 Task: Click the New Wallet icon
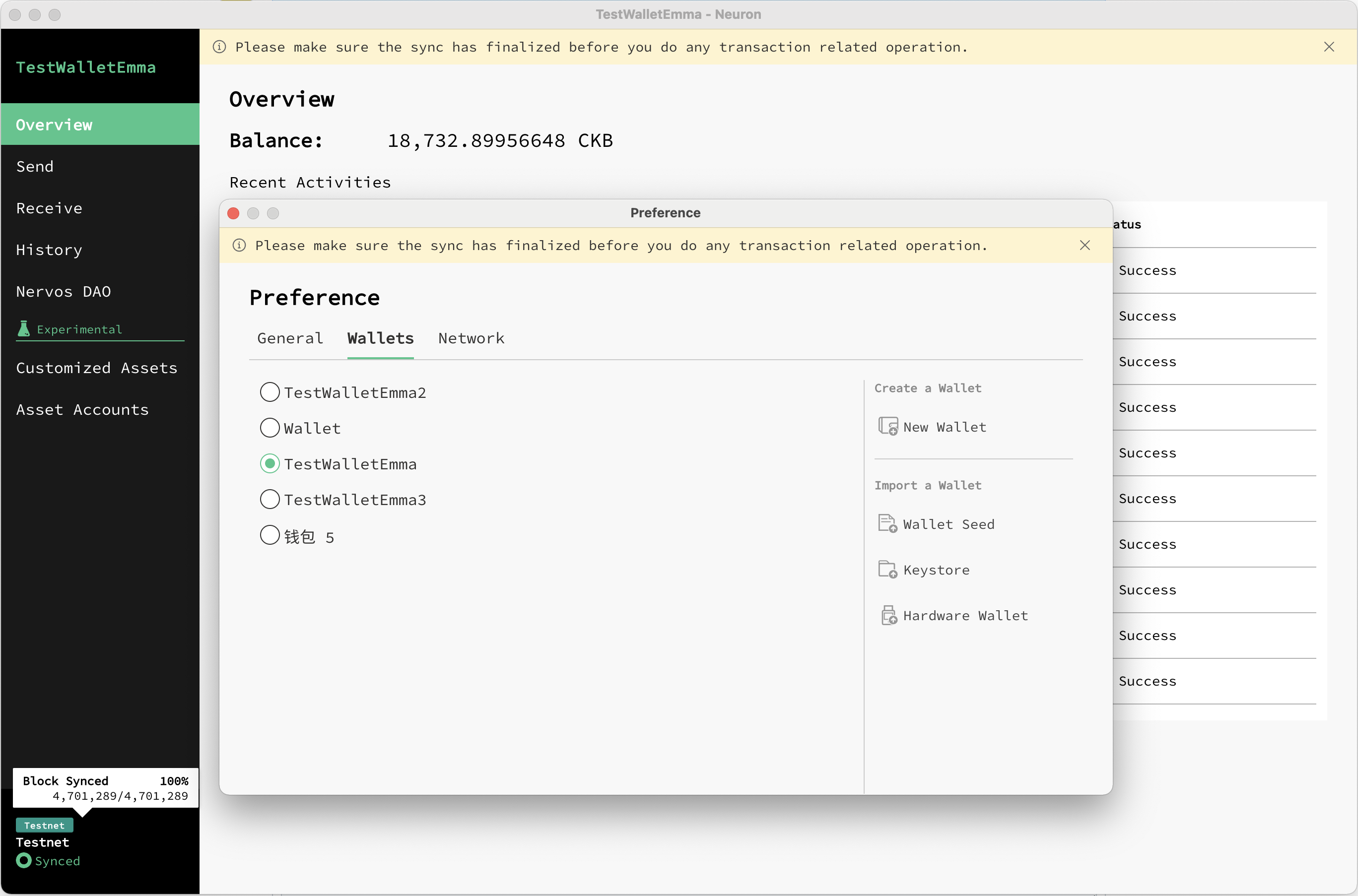coord(887,426)
